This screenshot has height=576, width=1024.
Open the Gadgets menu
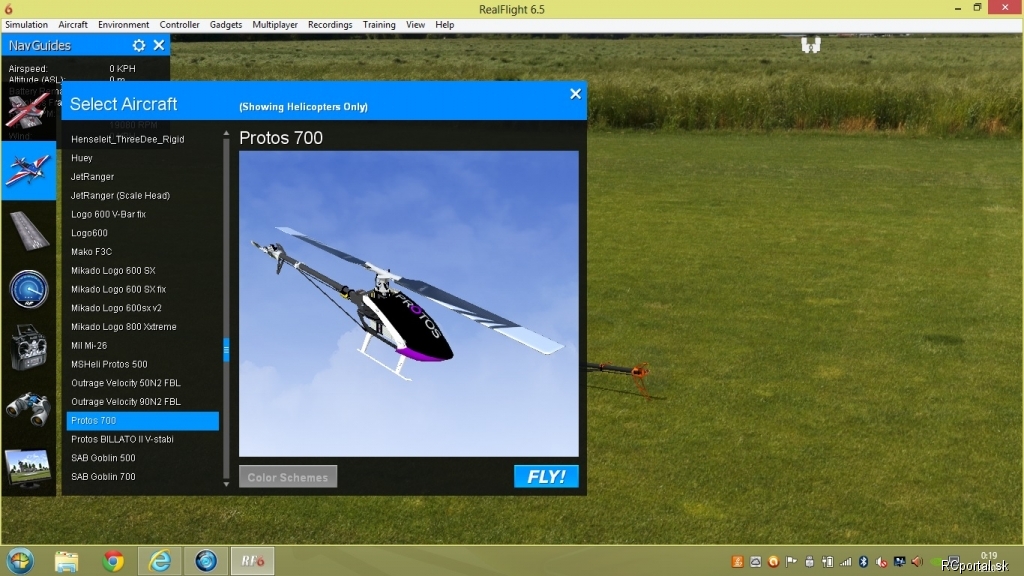click(x=226, y=25)
